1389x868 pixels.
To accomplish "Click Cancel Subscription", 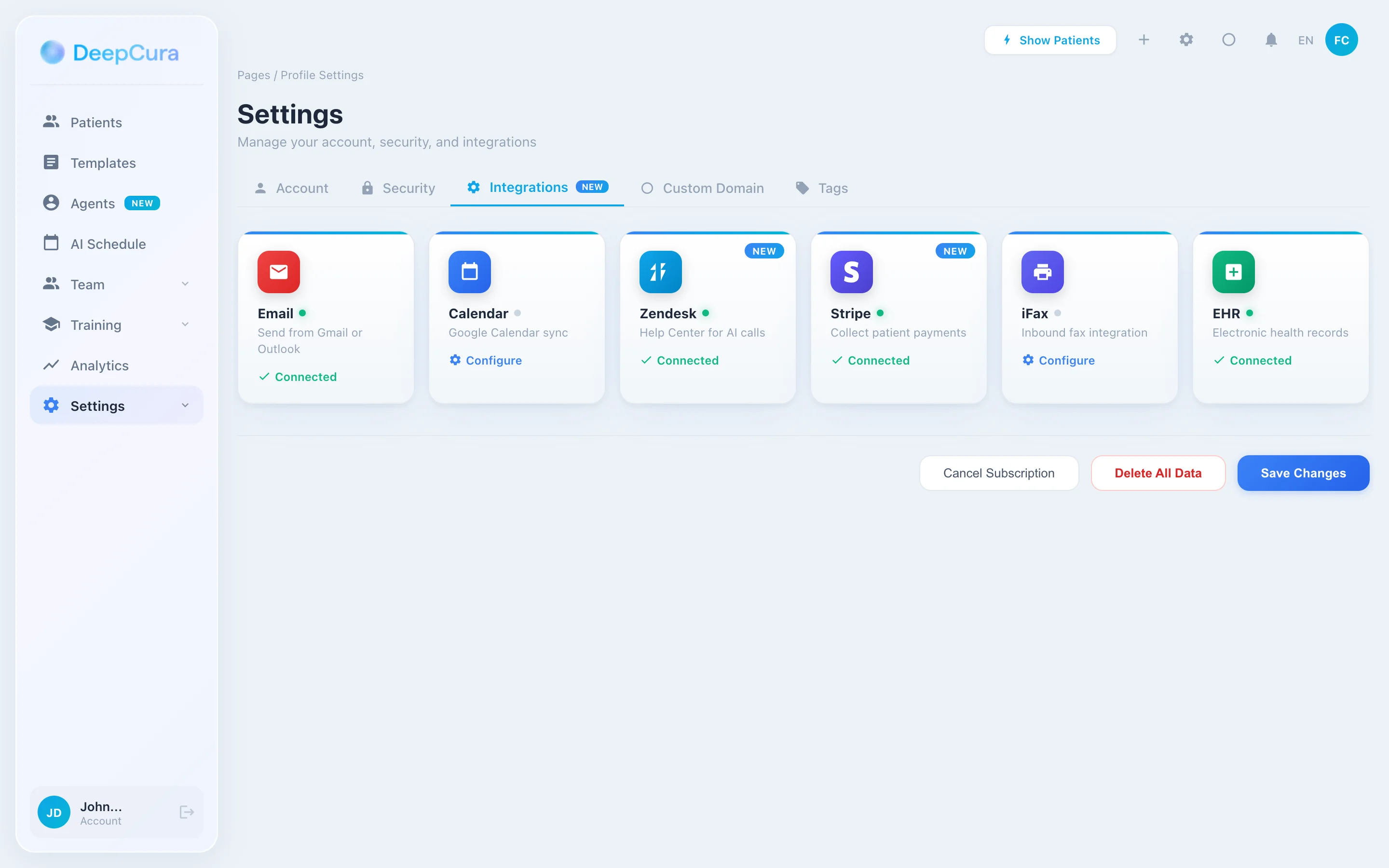I will coord(999,473).
